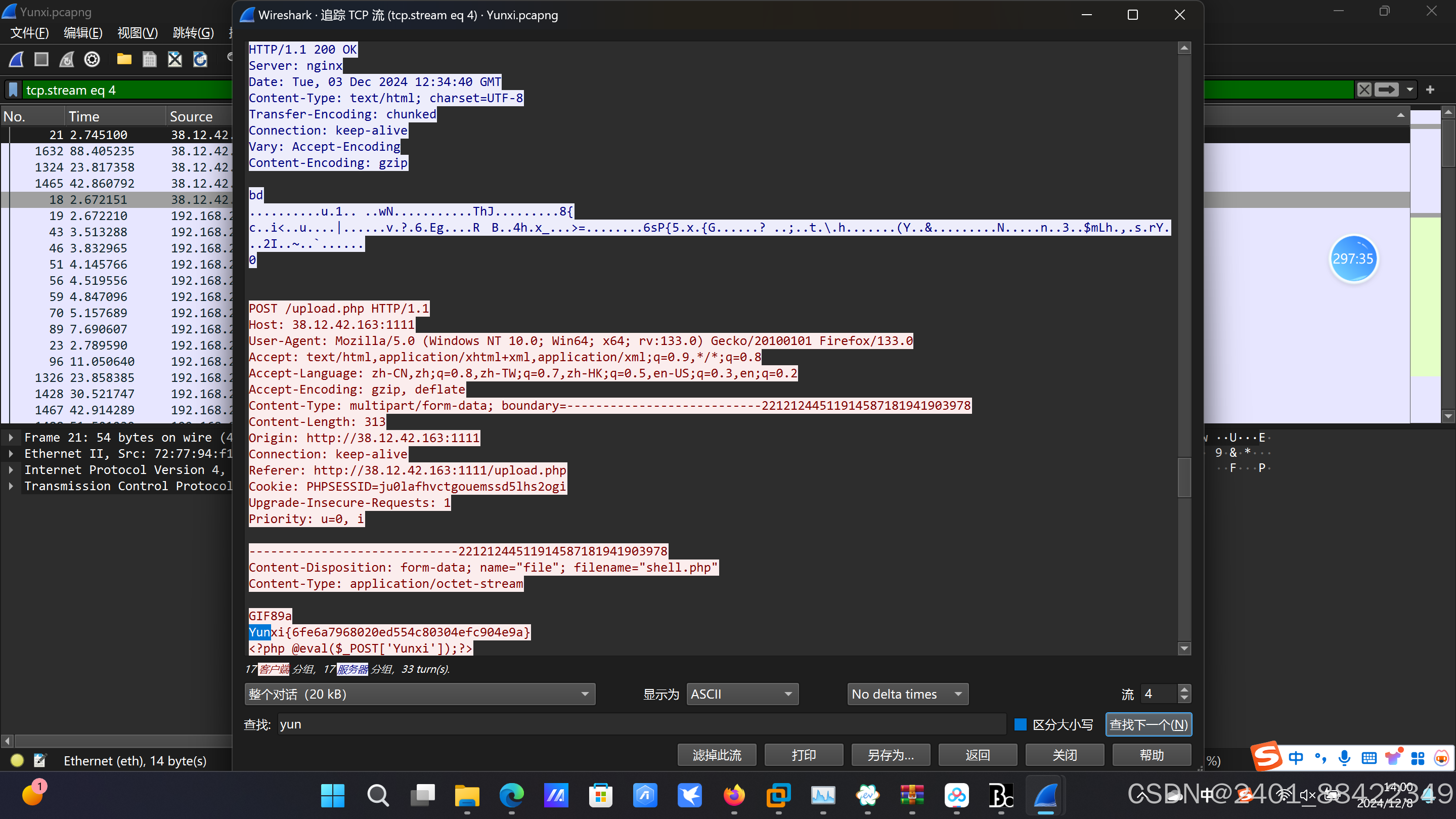This screenshot has height=819, width=1456.
Task: Click the reload capture file icon
Action: pyautogui.click(x=200, y=59)
